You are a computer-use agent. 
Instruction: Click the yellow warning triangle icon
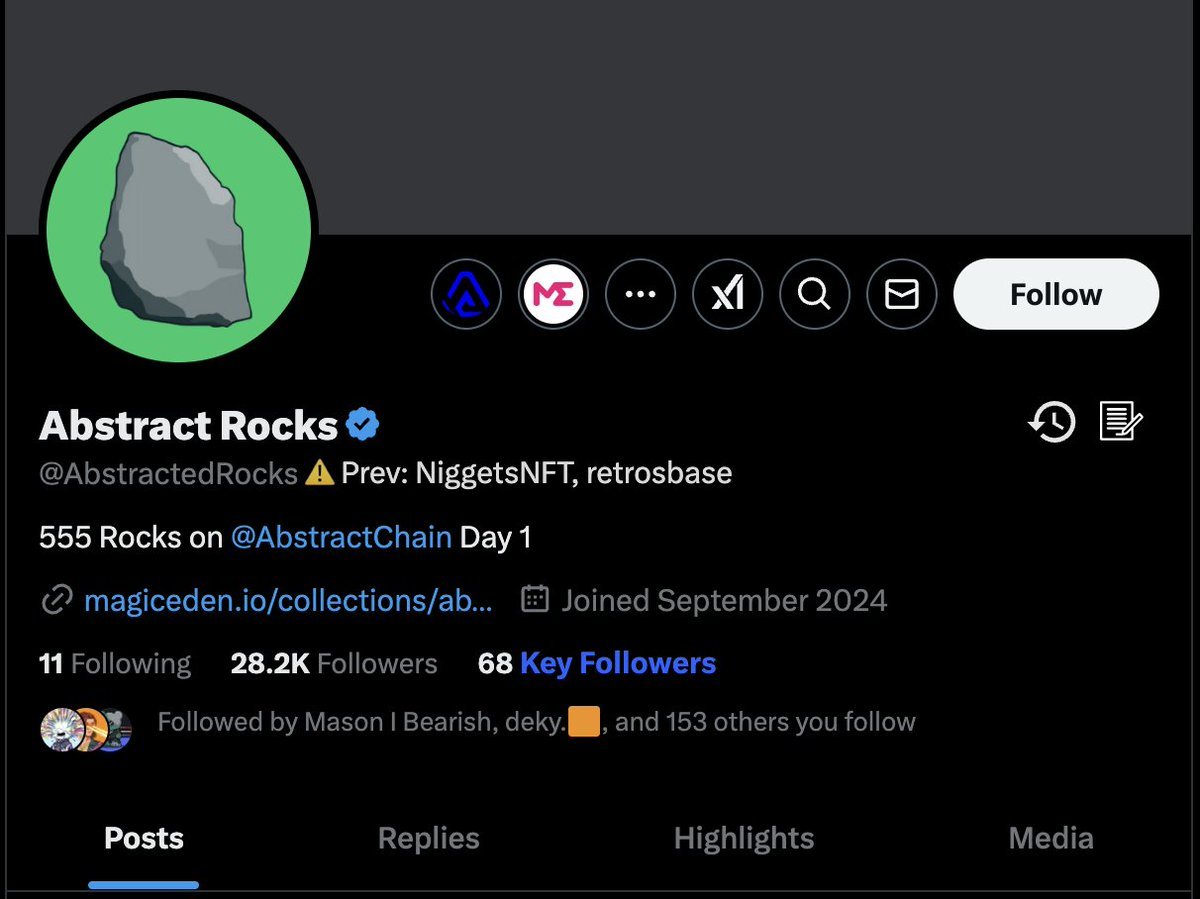319,472
